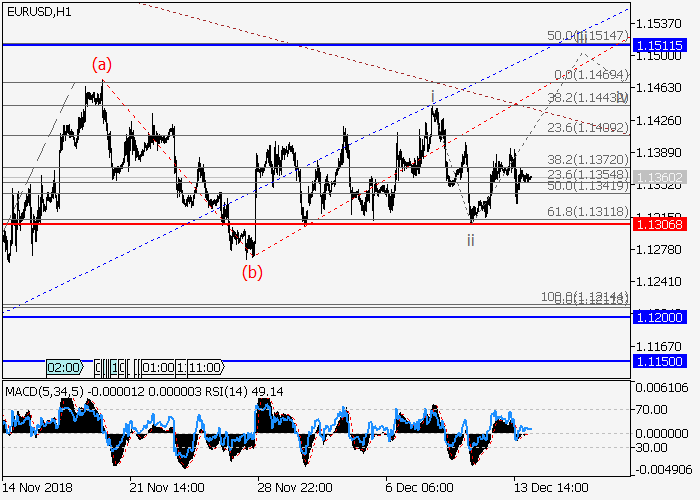Select the wave ii label under the low
This screenshot has width=700, height=500.
[469, 240]
